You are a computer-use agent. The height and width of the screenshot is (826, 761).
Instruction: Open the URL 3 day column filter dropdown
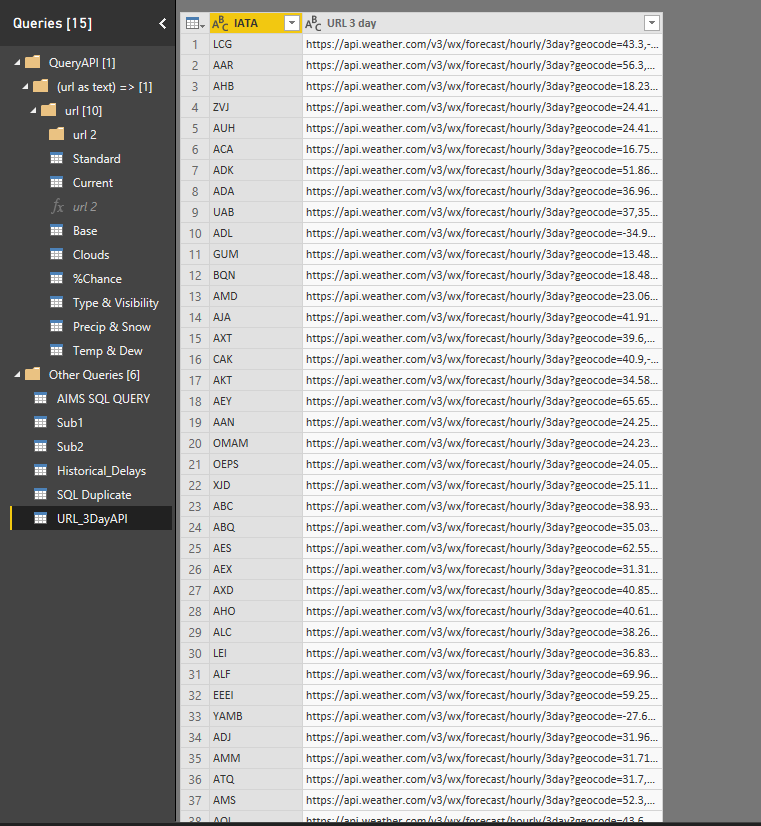[652, 23]
